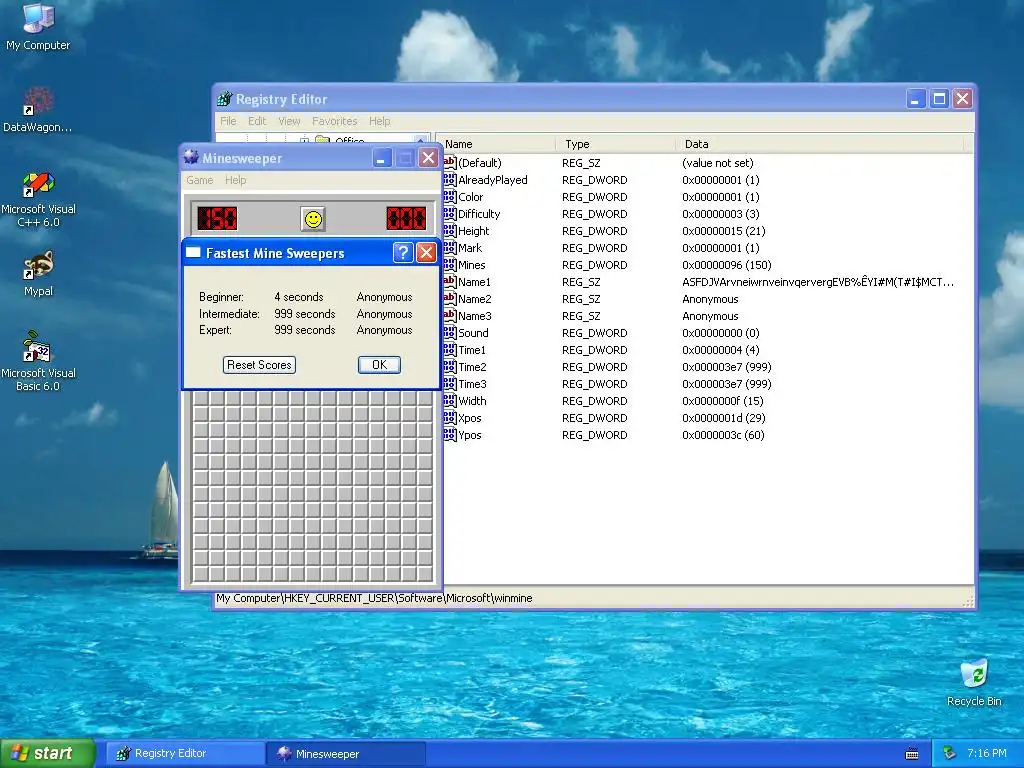The image size is (1024, 768).
Task: Open the Game menu in Minesweeper
Action: [x=199, y=180]
